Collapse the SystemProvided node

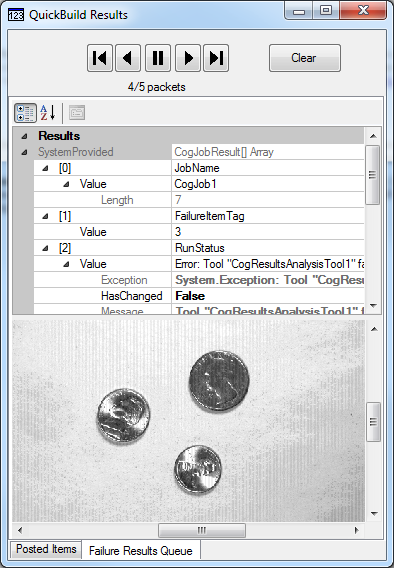point(24,152)
